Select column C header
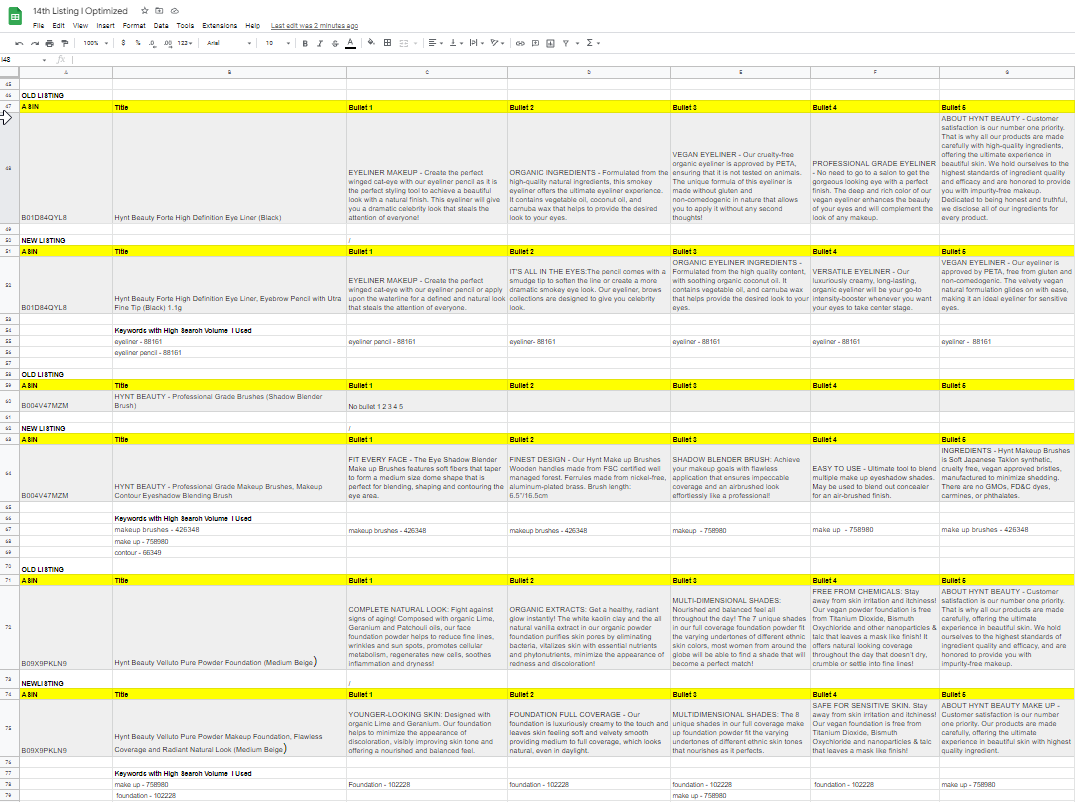Viewport: 1075px width, 802px height. pos(427,72)
